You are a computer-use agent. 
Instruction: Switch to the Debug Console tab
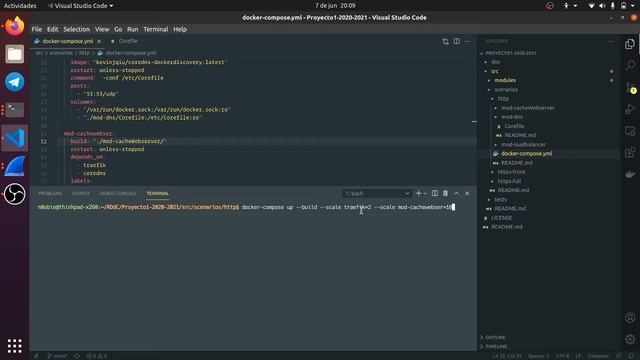pyautogui.click(x=118, y=193)
